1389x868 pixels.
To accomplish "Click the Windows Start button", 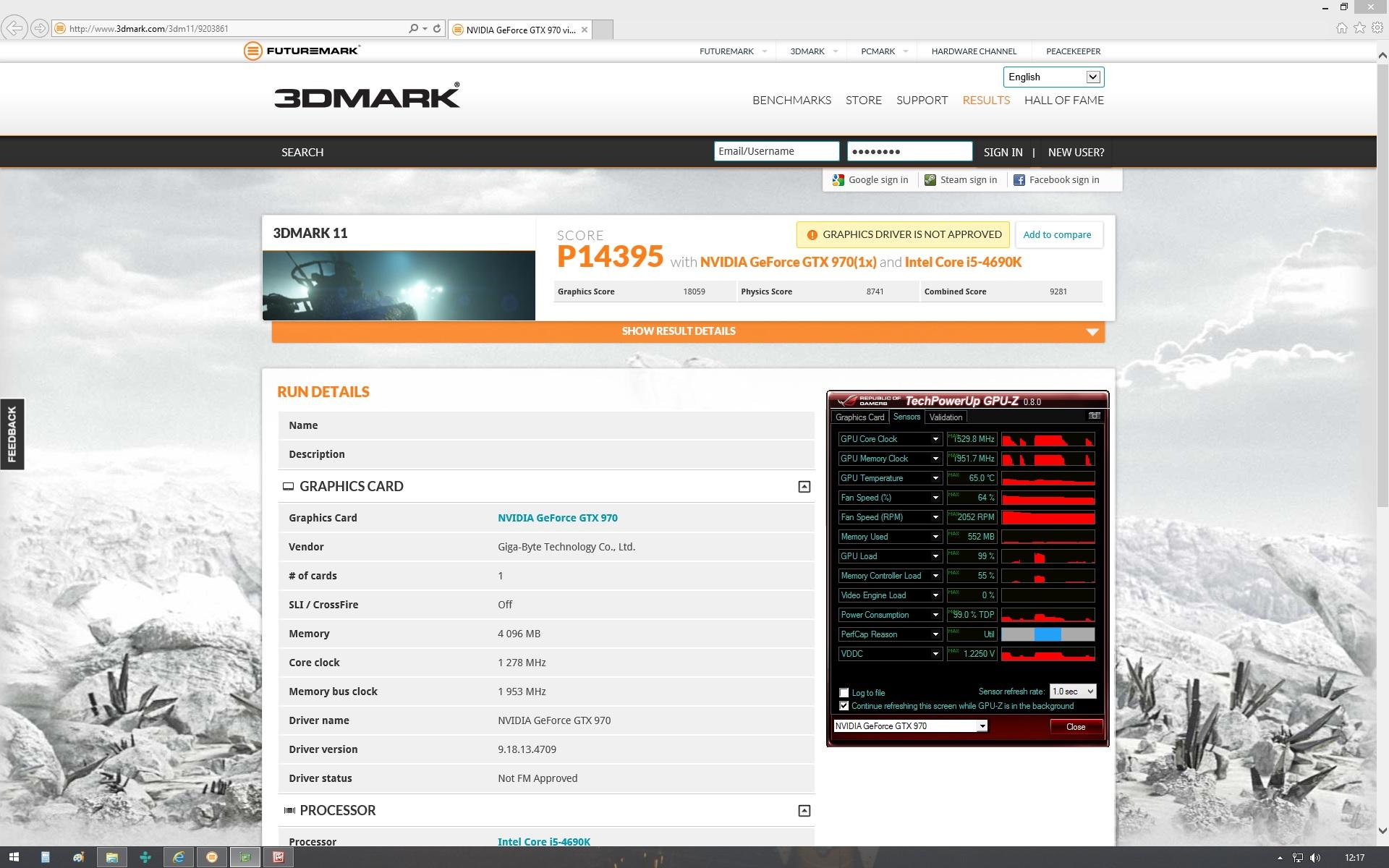I will click(13, 857).
